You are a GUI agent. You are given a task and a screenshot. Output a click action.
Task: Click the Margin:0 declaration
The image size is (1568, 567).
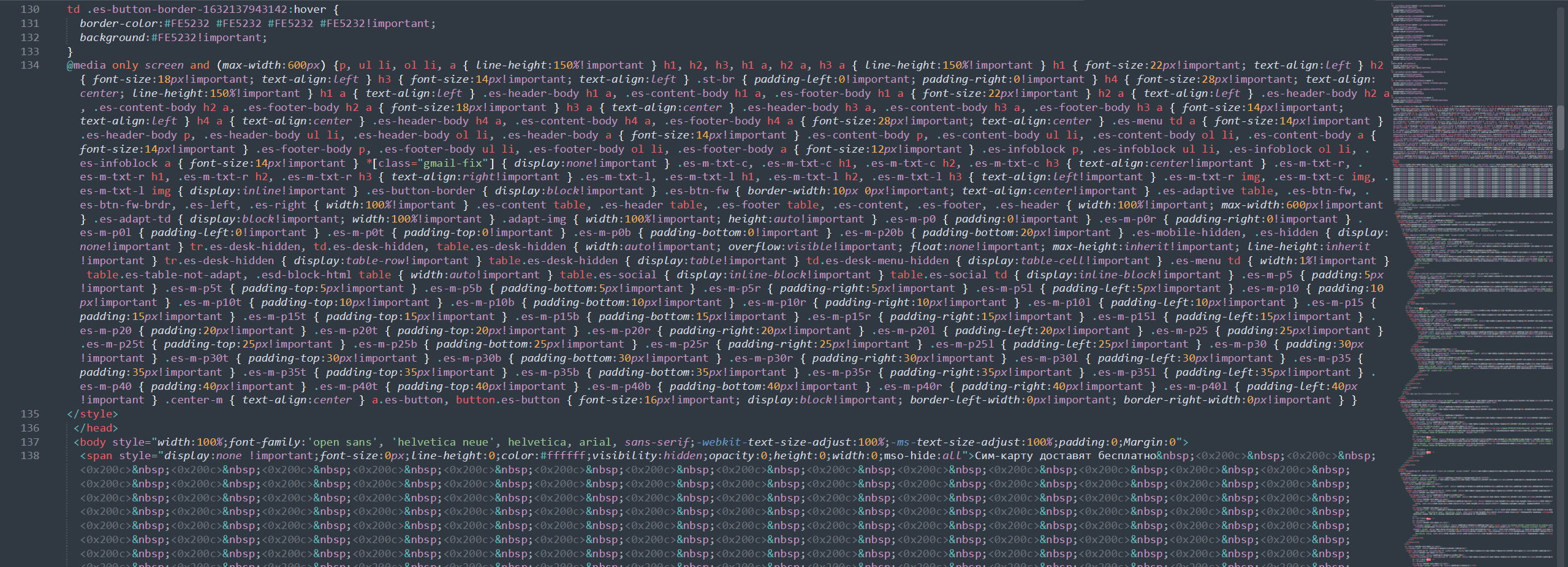click(x=1149, y=442)
